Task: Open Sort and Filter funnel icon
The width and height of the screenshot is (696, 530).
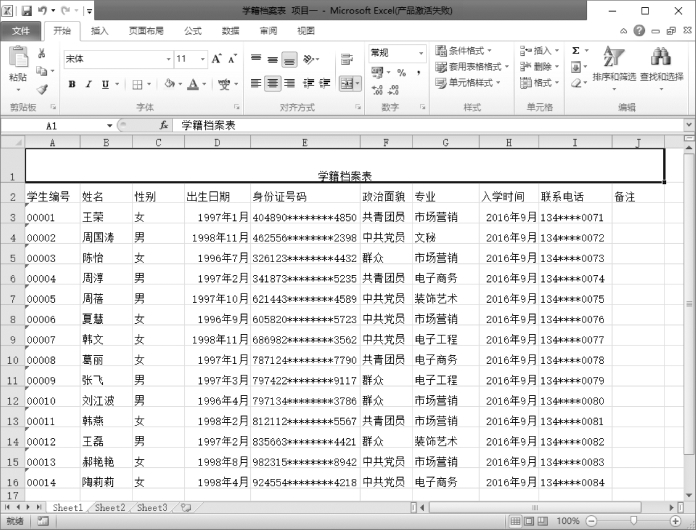Action: click(x=614, y=57)
